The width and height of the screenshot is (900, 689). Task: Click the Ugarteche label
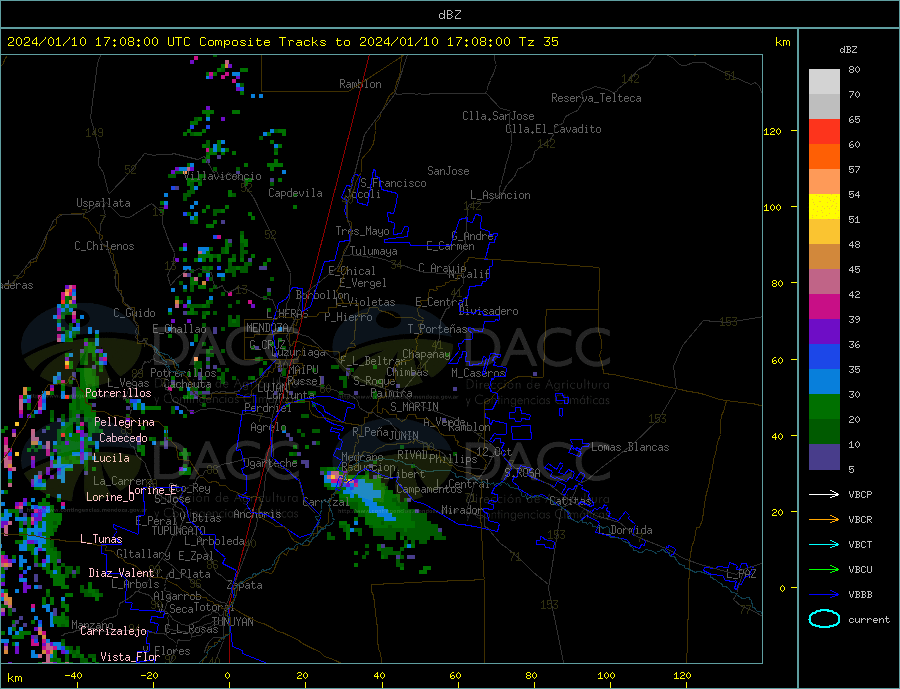coord(270,463)
